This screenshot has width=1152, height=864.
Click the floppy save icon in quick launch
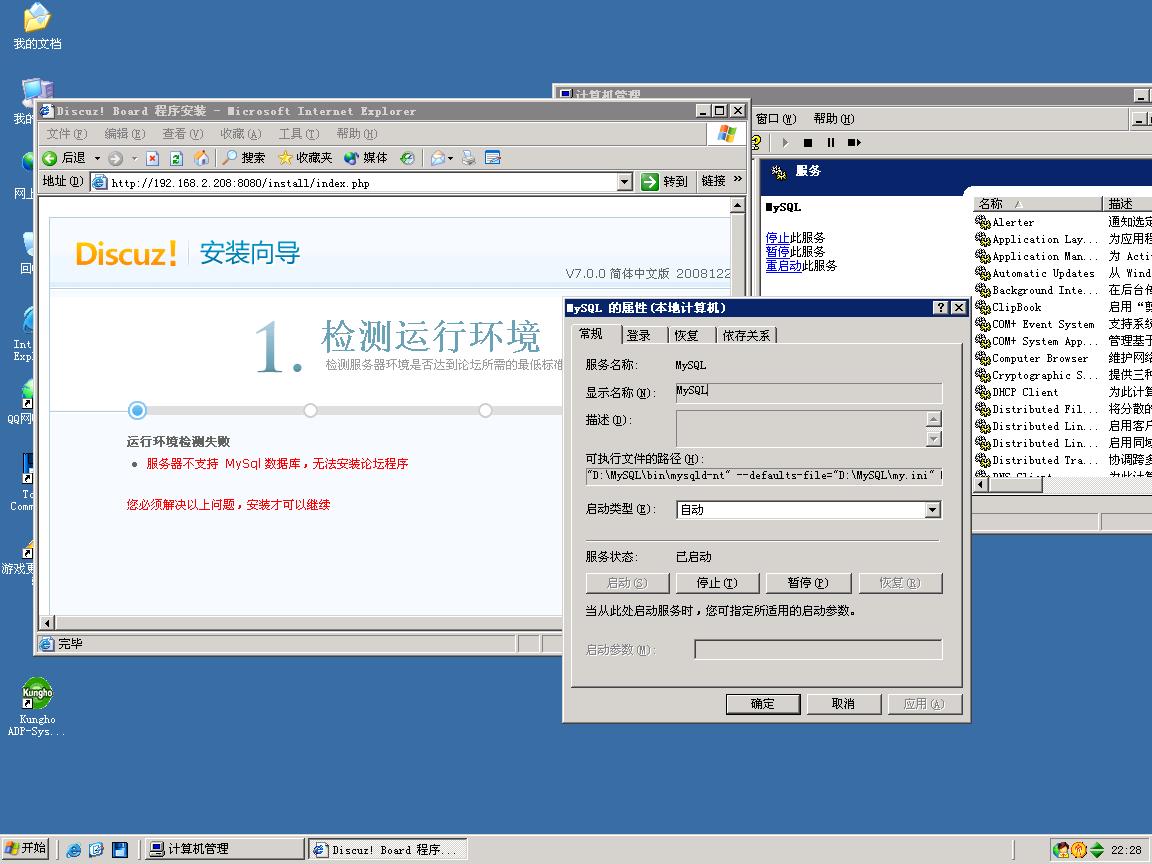point(120,850)
